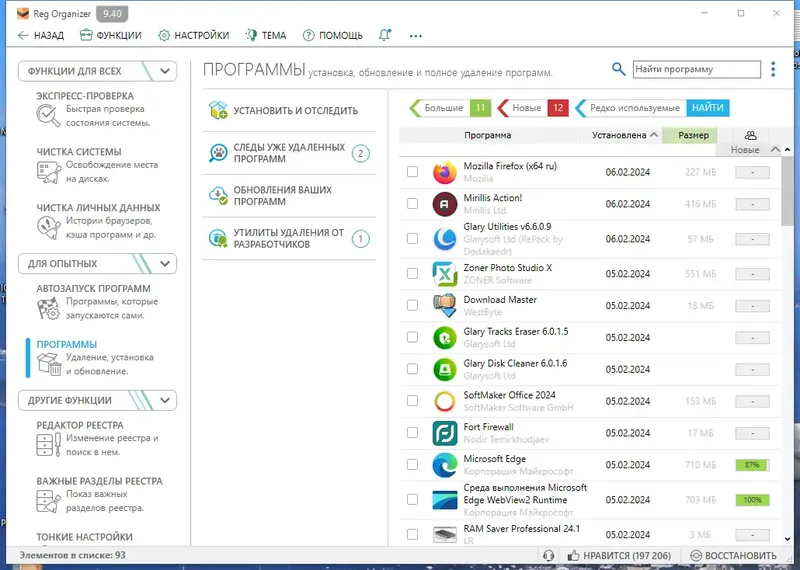Click the notification bell icon
Viewport: 800px width, 570px height.
click(385, 35)
